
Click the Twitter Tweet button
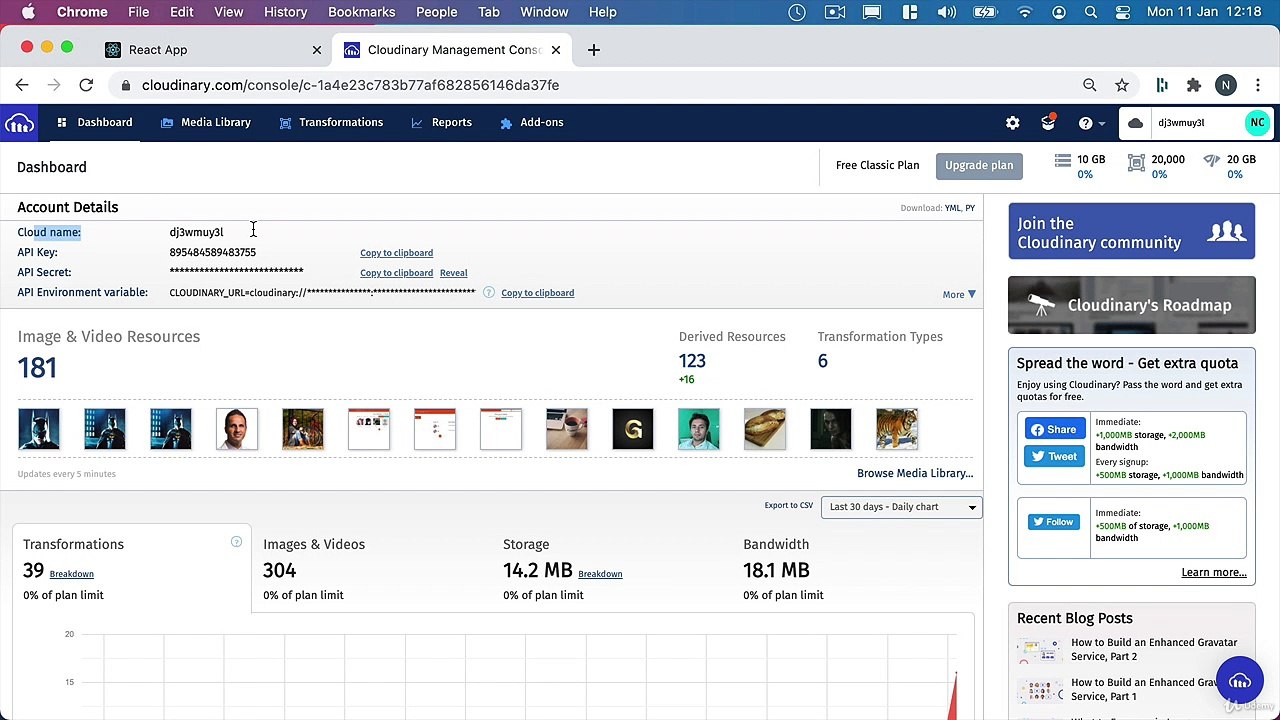[x=1054, y=457]
